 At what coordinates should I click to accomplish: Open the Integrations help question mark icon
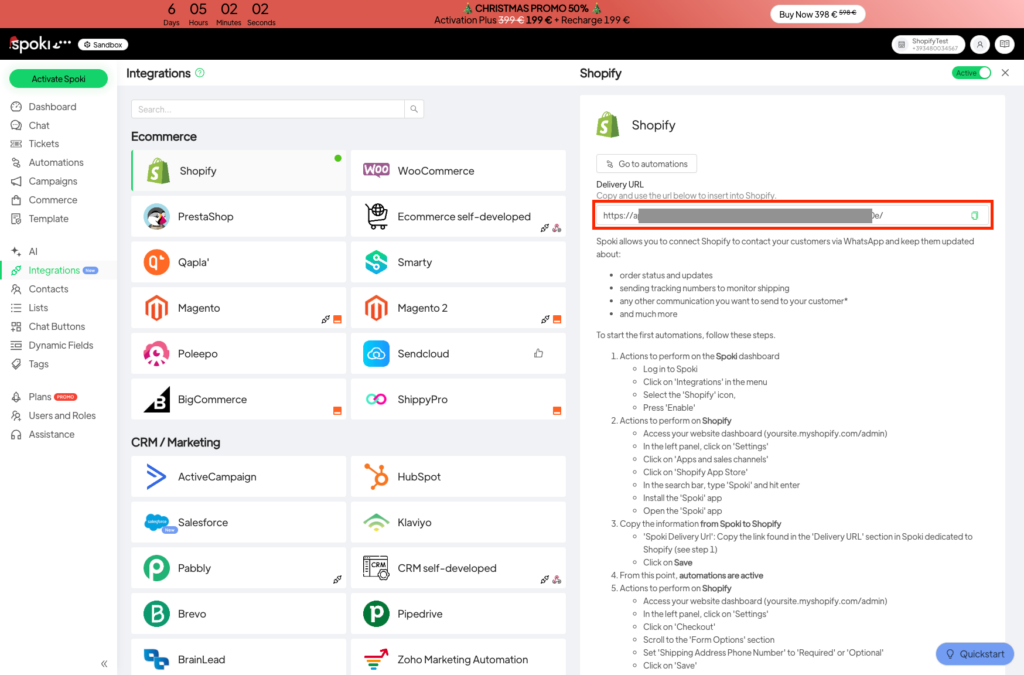[x=200, y=73]
